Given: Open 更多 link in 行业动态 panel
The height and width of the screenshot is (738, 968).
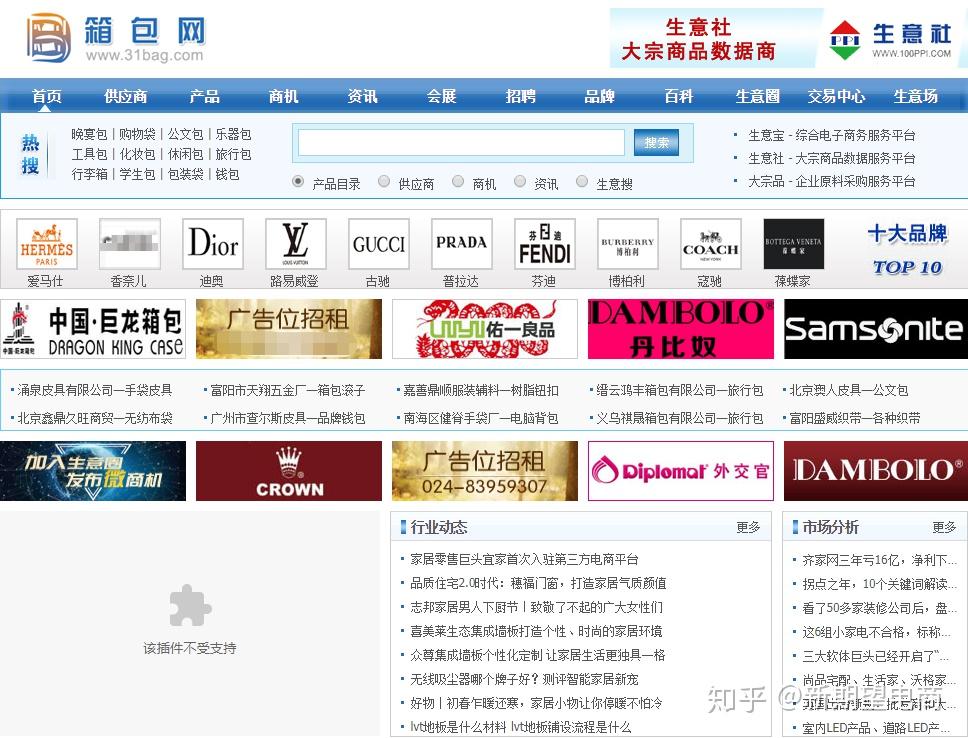Looking at the screenshot, I should 748,527.
